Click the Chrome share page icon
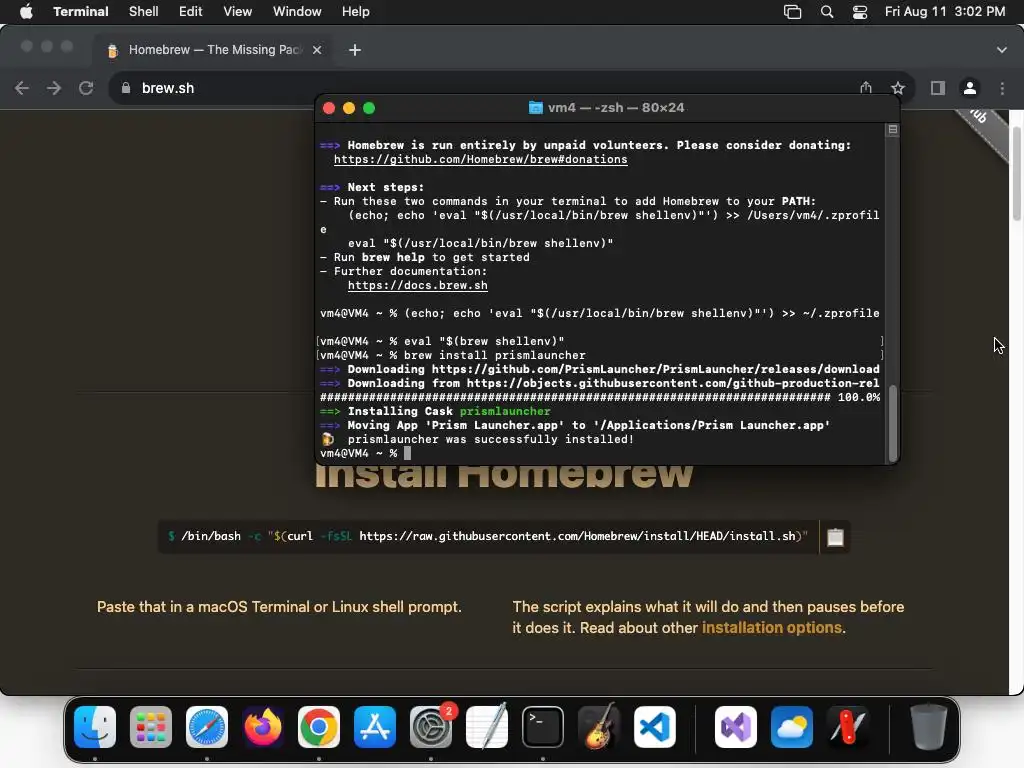The width and height of the screenshot is (1024, 768). tap(866, 88)
